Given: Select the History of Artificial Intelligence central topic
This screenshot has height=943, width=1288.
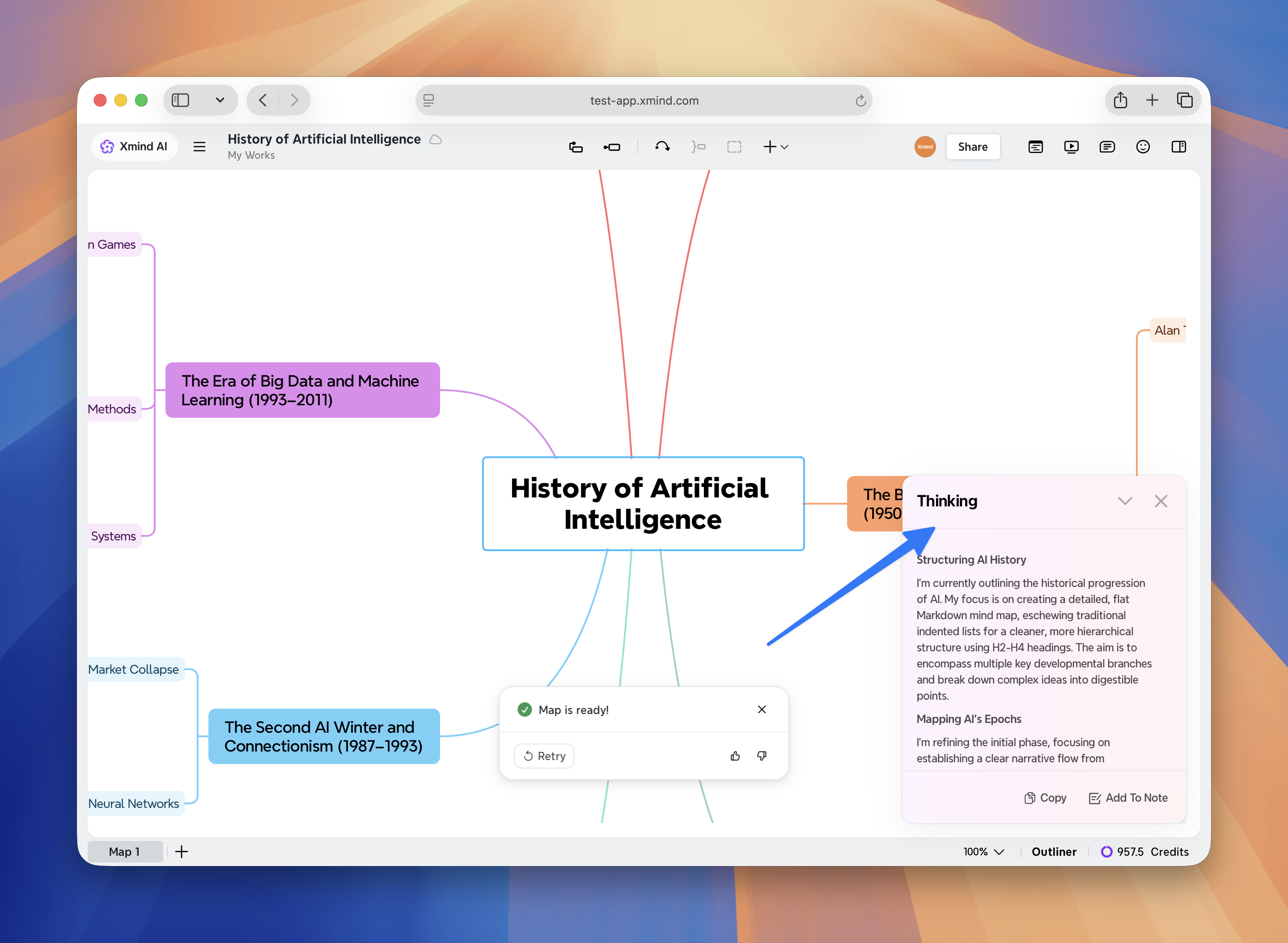Looking at the screenshot, I should coord(644,503).
